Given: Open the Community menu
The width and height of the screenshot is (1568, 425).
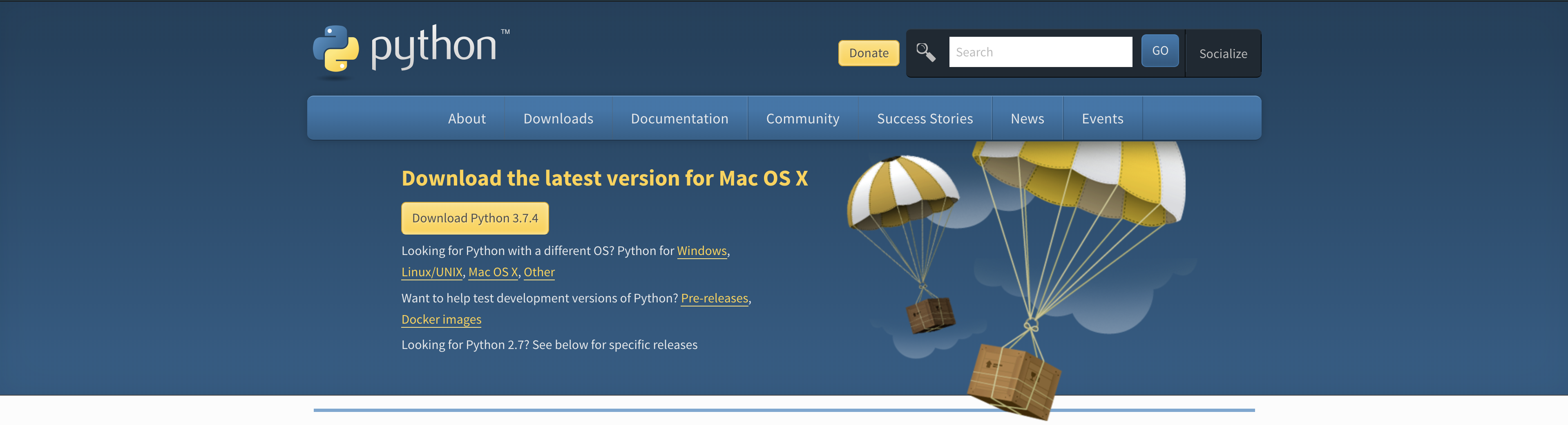Looking at the screenshot, I should (802, 119).
